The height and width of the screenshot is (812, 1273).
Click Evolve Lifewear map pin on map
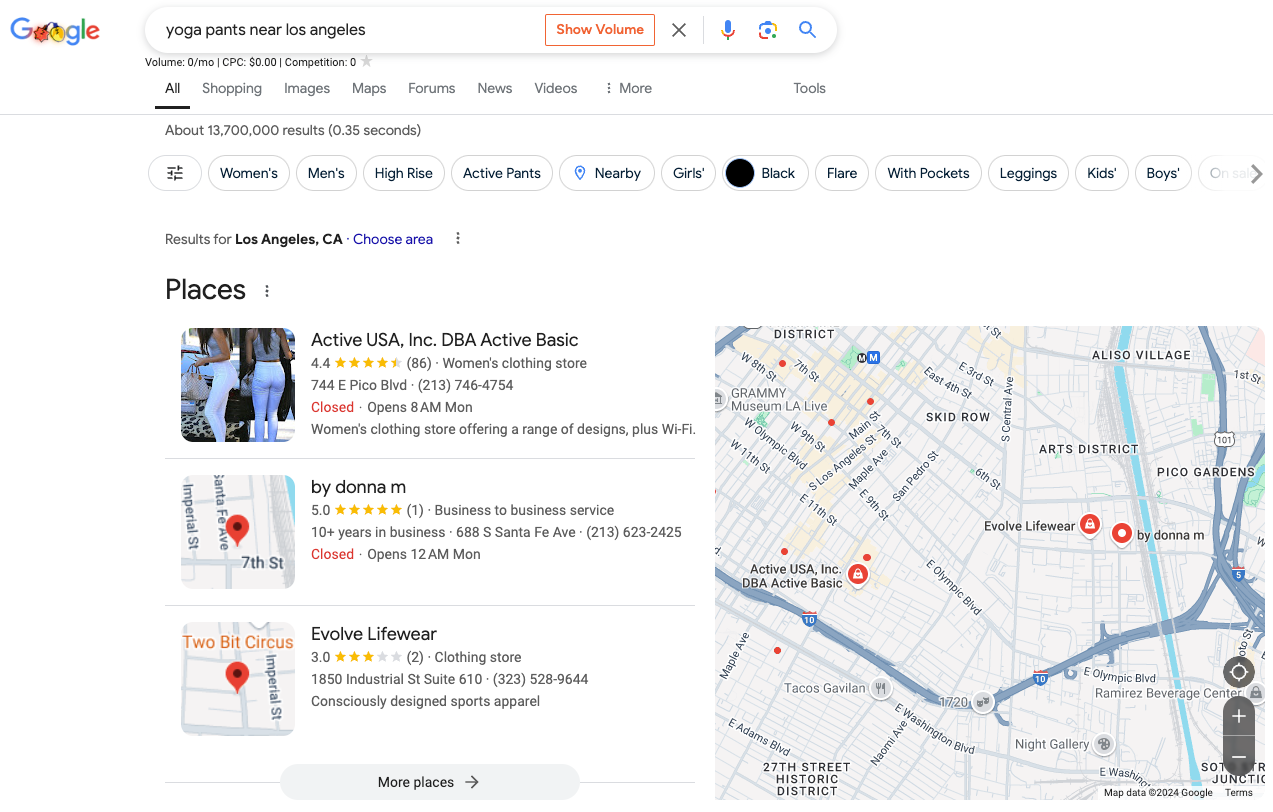click(x=1090, y=524)
